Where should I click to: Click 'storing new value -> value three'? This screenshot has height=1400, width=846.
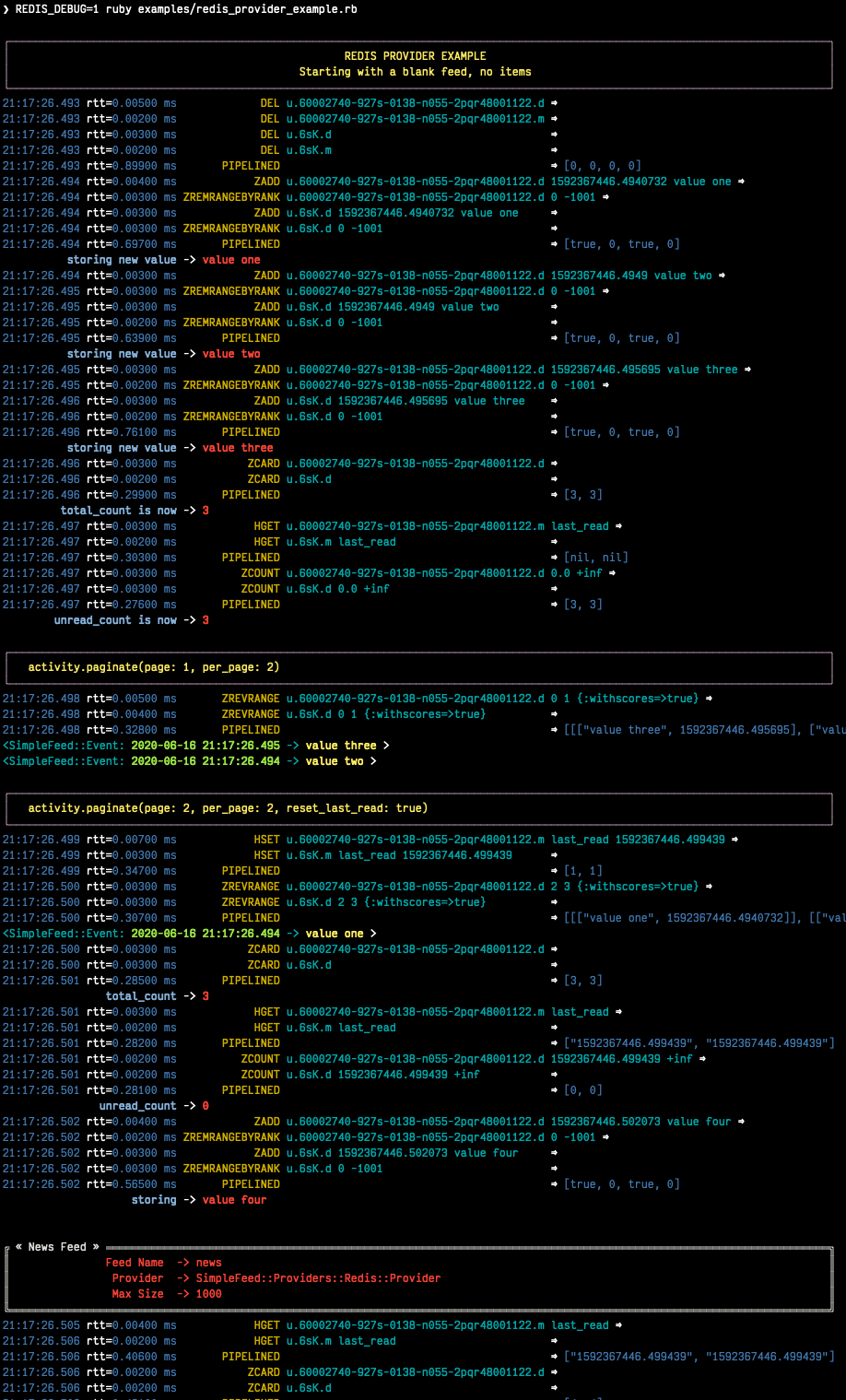tap(170, 448)
